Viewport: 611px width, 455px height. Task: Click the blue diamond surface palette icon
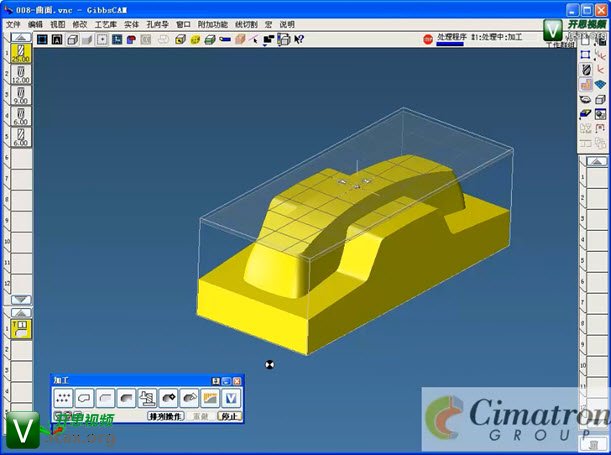[x=600, y=85]
